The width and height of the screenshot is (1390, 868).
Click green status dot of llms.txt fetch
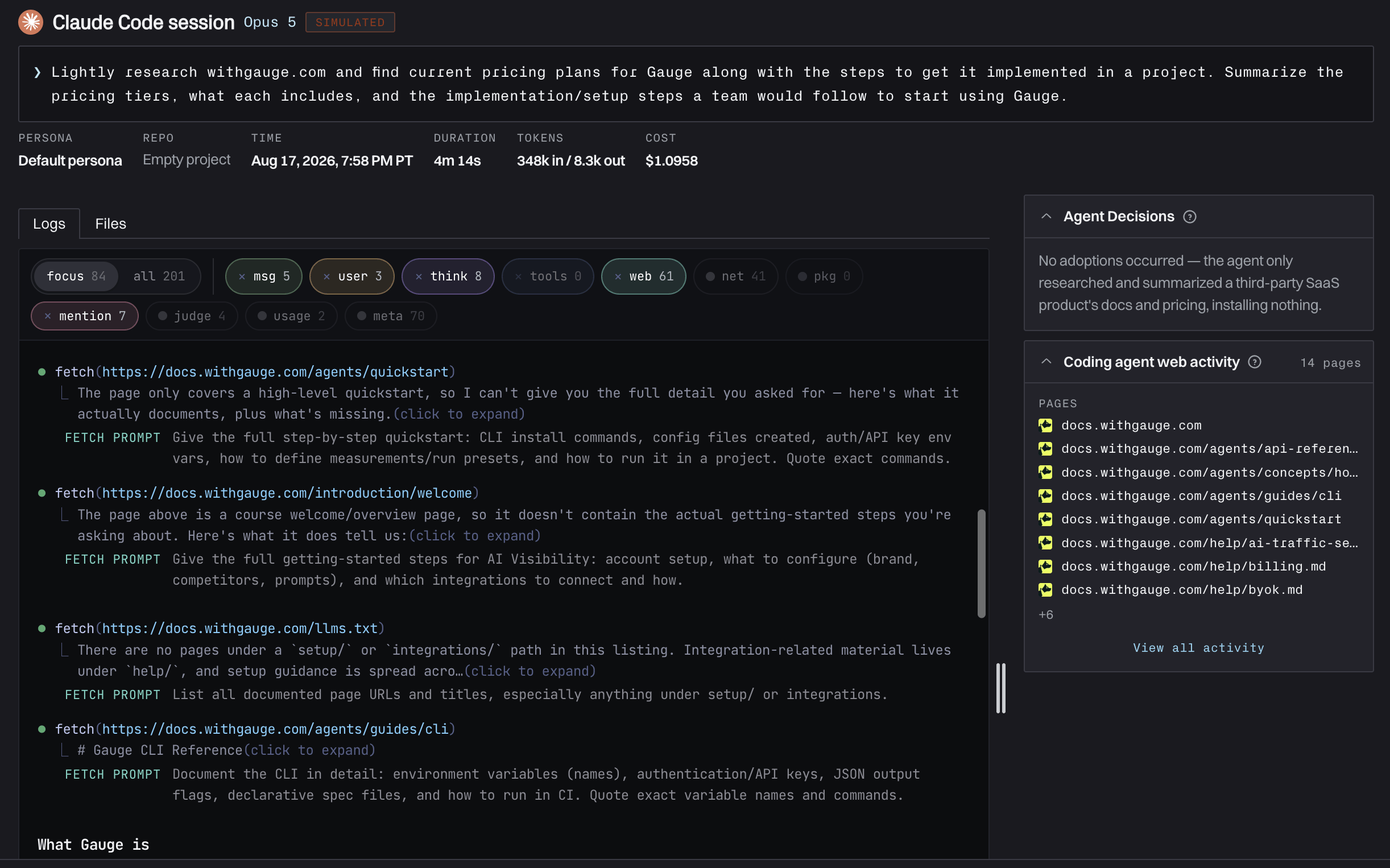click(x=42, y=629)
